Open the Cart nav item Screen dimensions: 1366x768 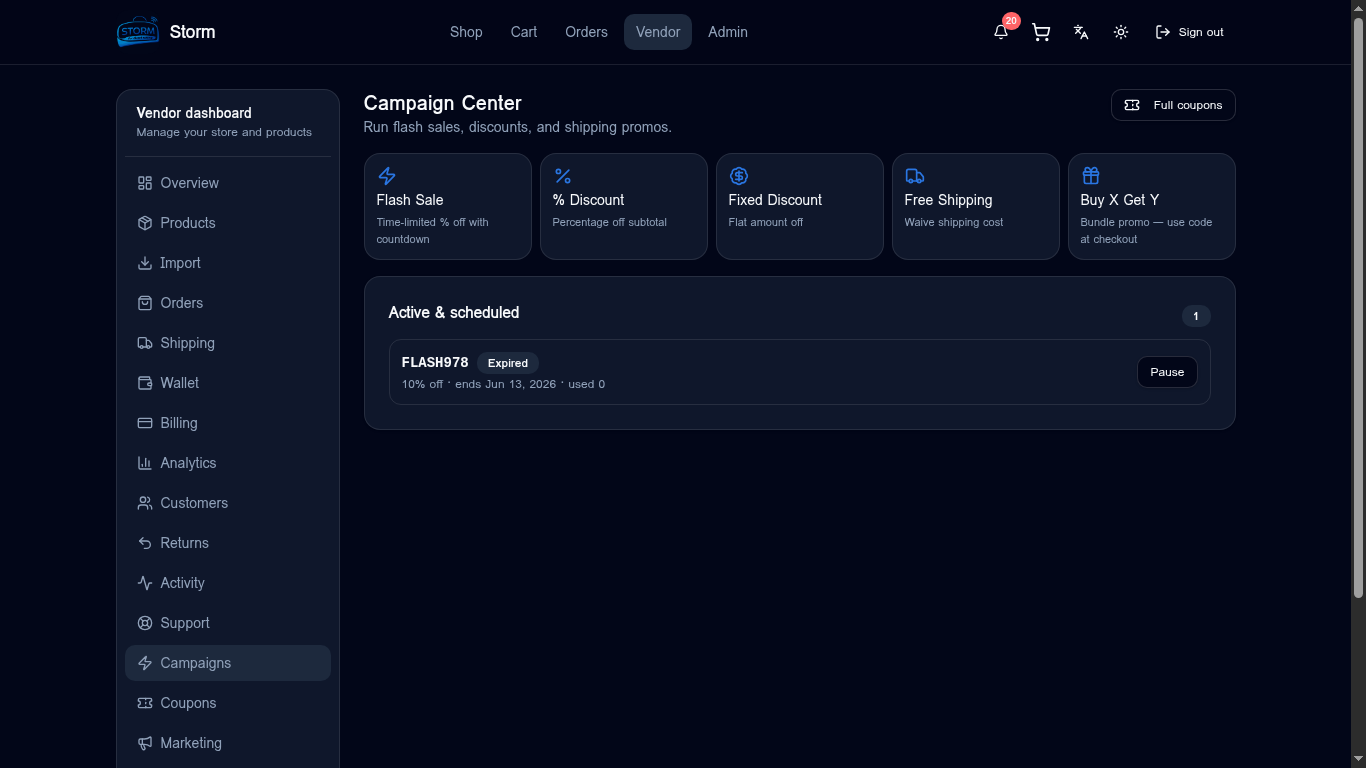pyautogui.click(x=524, y=32)
